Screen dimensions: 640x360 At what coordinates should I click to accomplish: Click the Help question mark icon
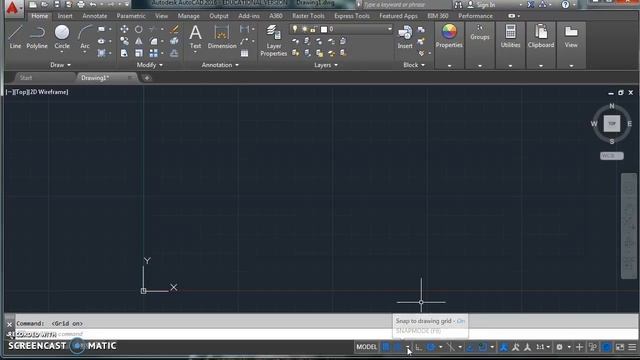[565, 5]
